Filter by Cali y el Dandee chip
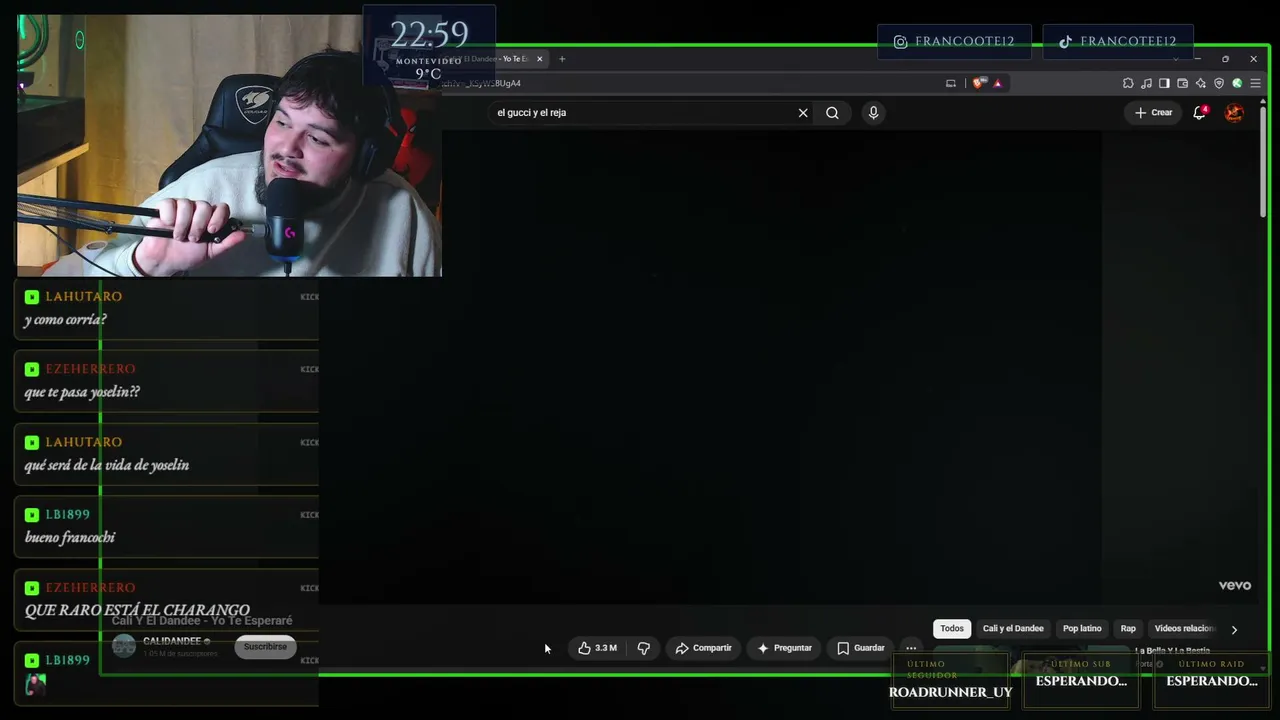 [1013, 629]
